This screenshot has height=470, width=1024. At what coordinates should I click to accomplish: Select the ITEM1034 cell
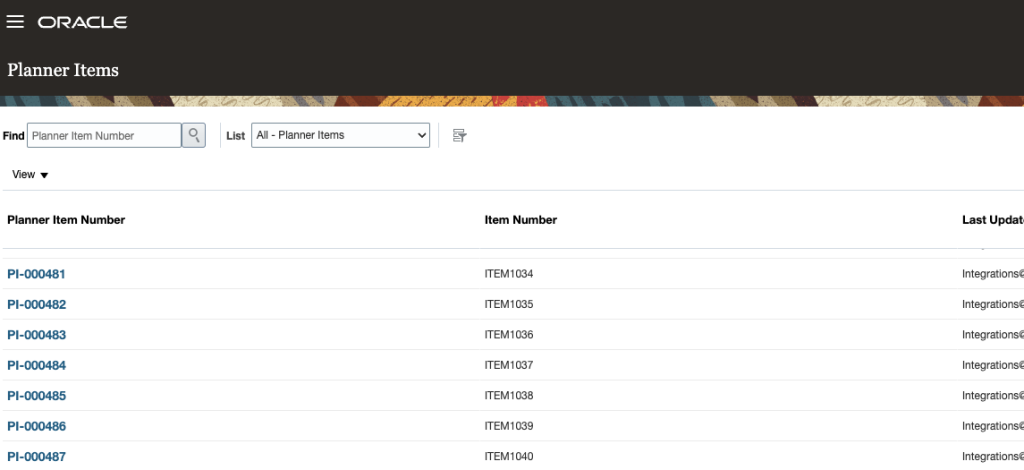509,274
